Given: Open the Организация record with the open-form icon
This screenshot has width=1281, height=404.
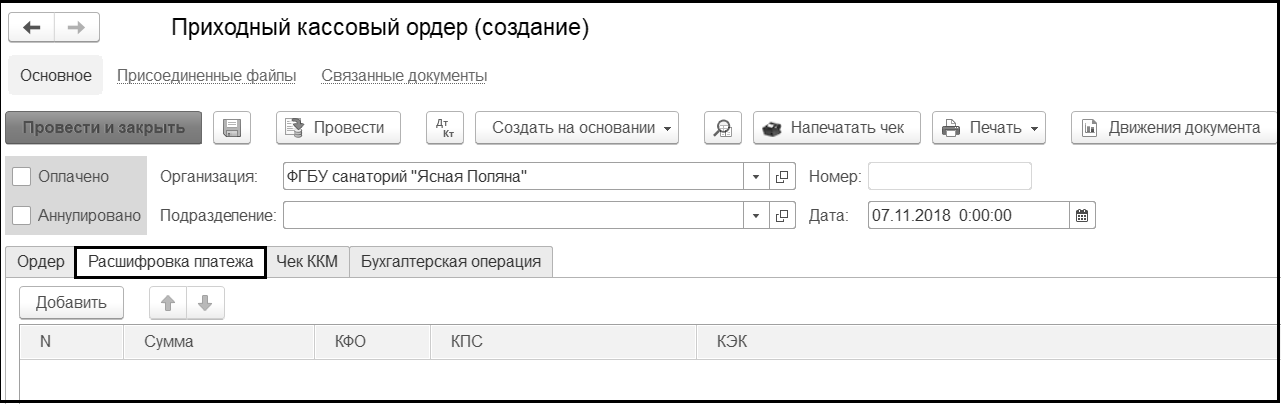Looking at the screenshot, I should 782,177.
